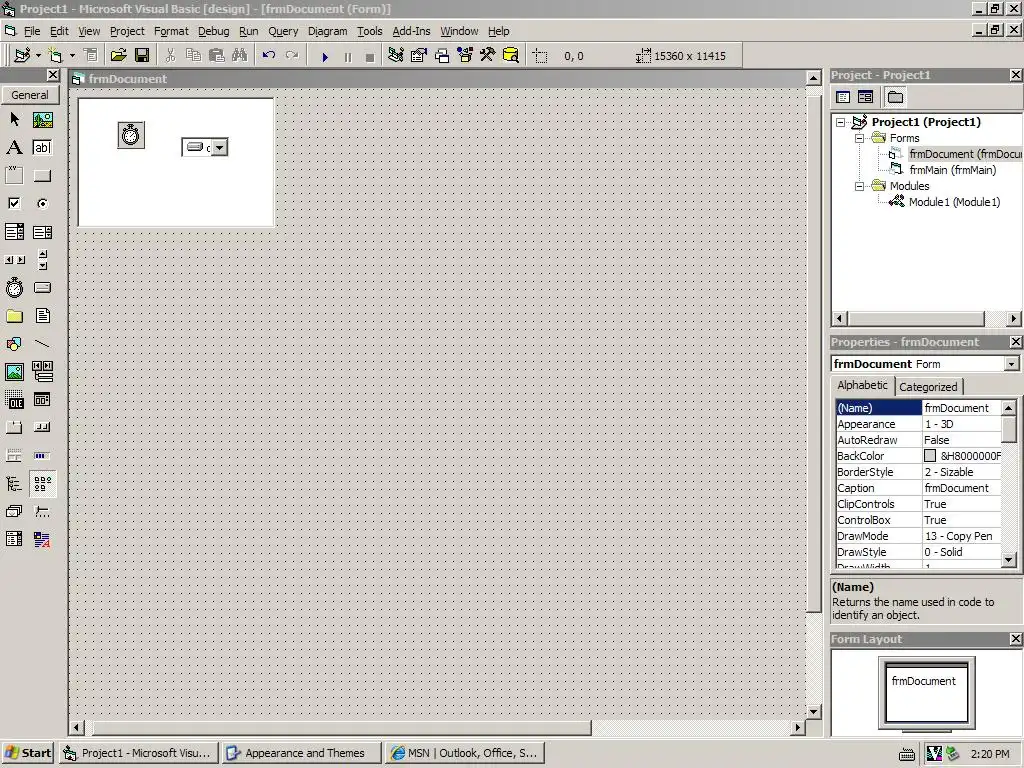
Task: Switch to the Alphabetic properties tab
Action: click(862, 385)
